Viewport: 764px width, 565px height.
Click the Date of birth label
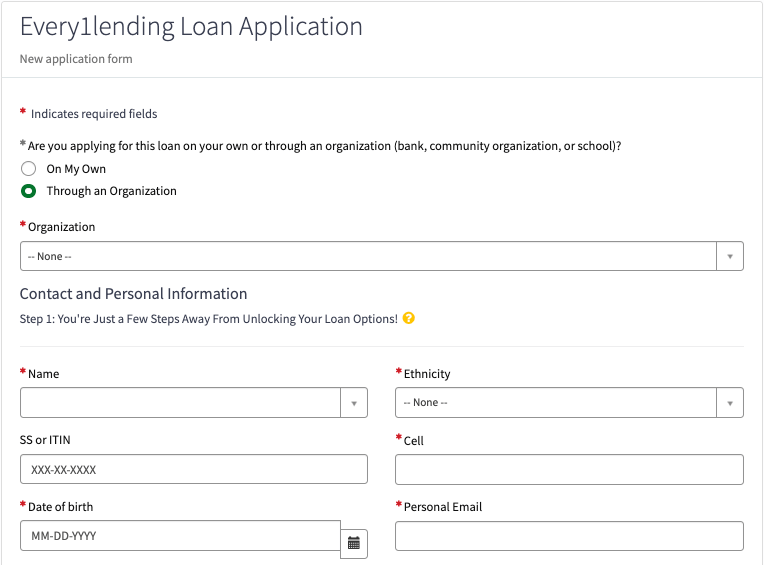pyautogui.click(x=60, y=507)
